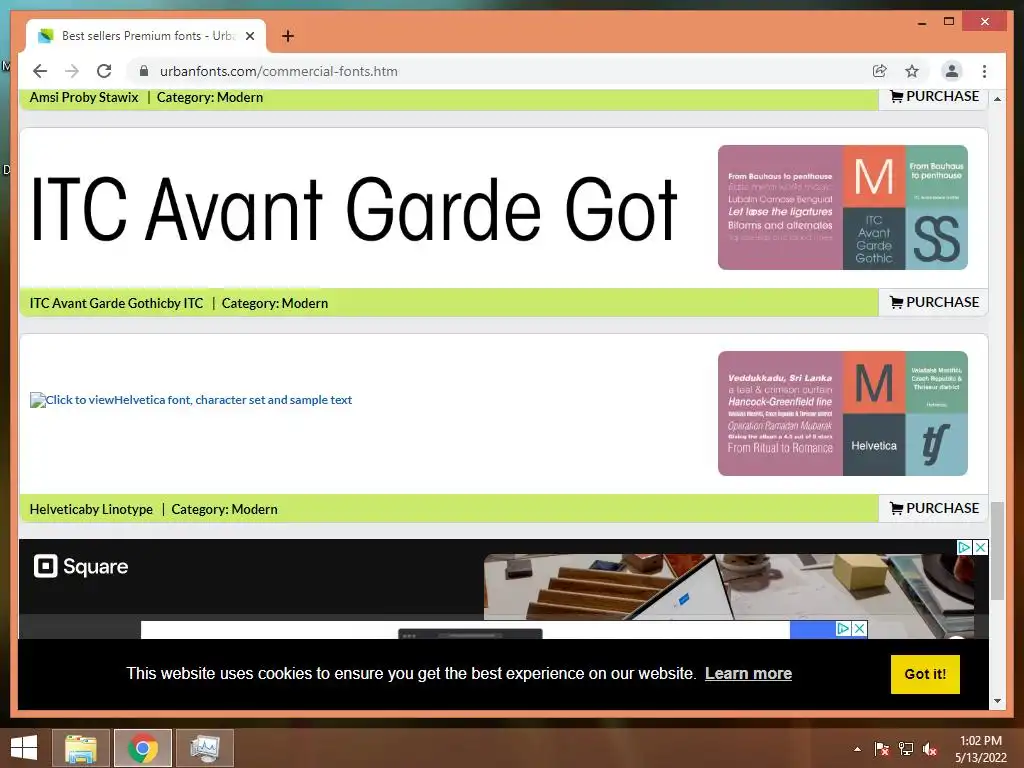
Task: Open the Windows Start menu
Action: [24, 748]
